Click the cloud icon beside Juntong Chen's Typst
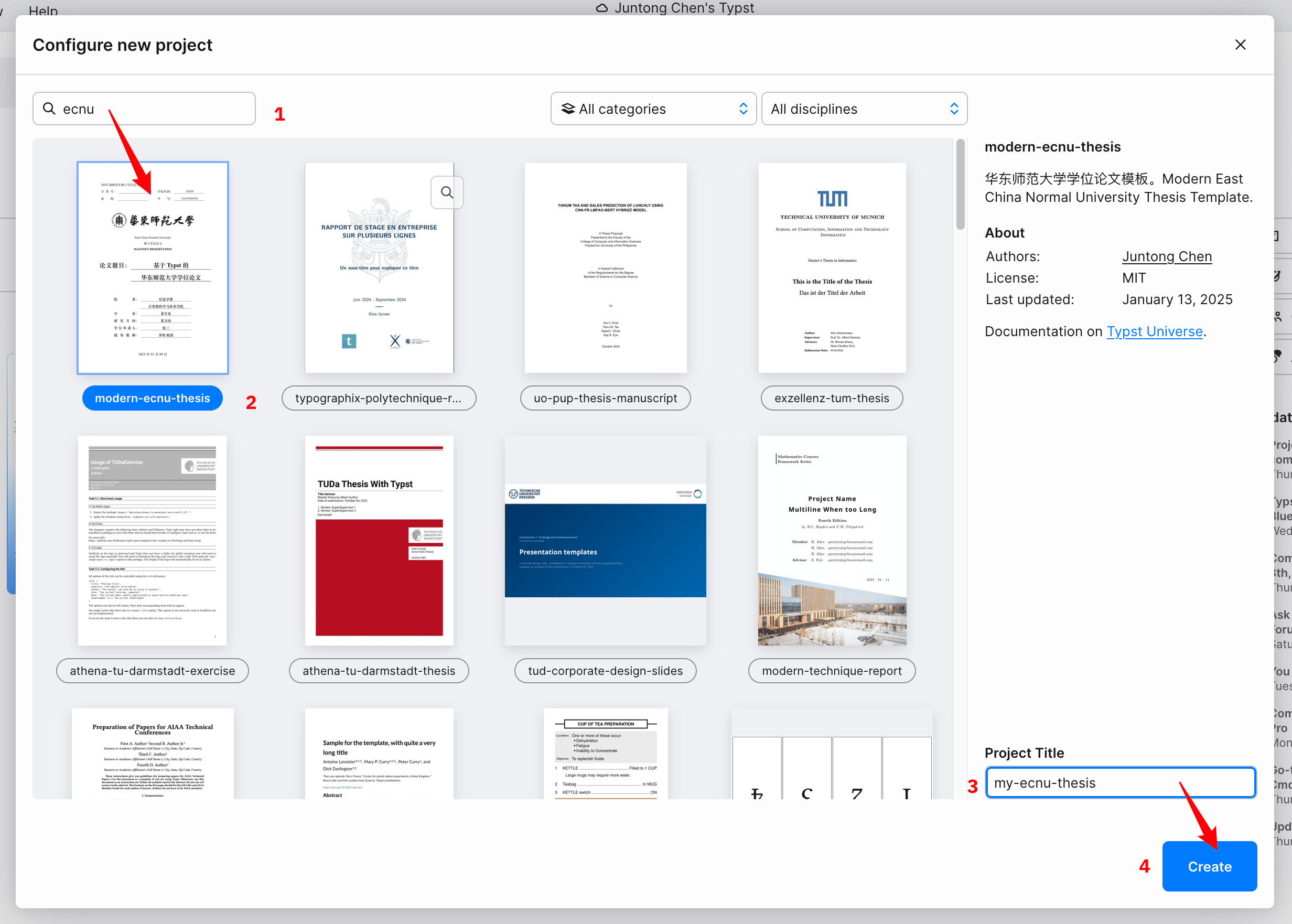Image resolution: width=1292 pixels, height=924 pixels. [x=602, y=8]
